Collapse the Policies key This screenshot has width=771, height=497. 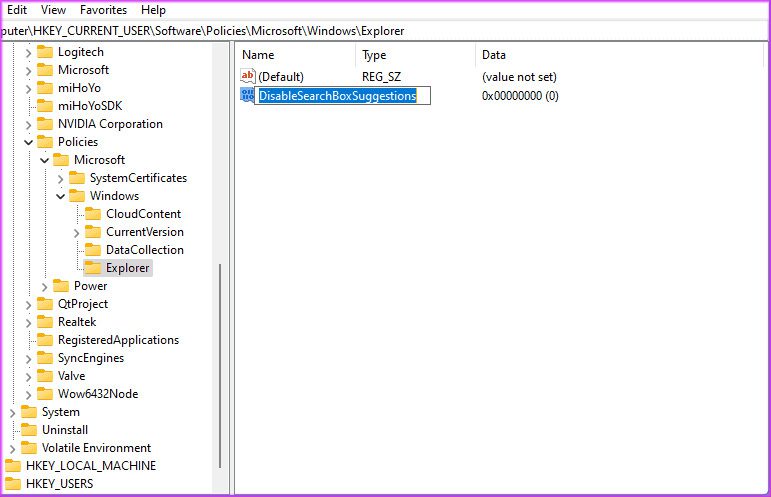point(28,143)
